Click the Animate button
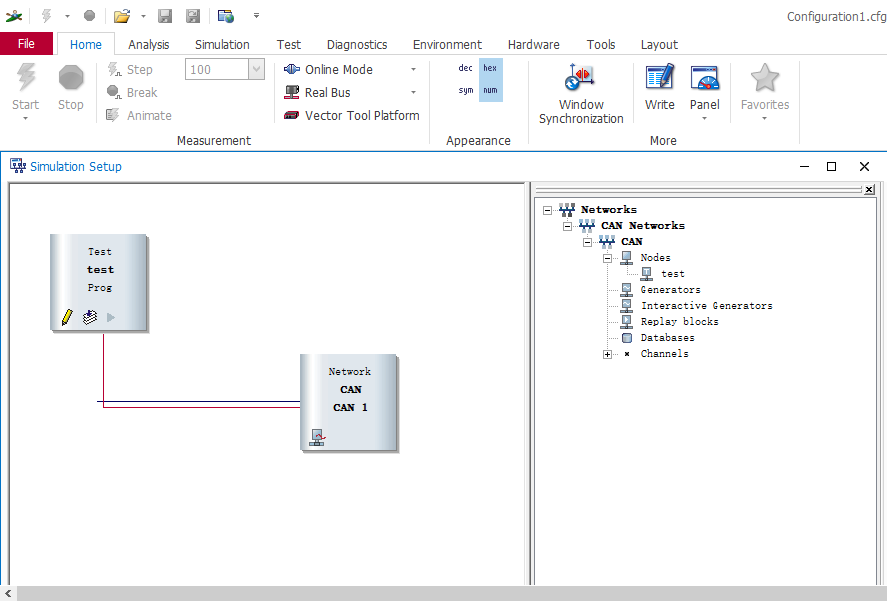 click(x=139, y=115)
